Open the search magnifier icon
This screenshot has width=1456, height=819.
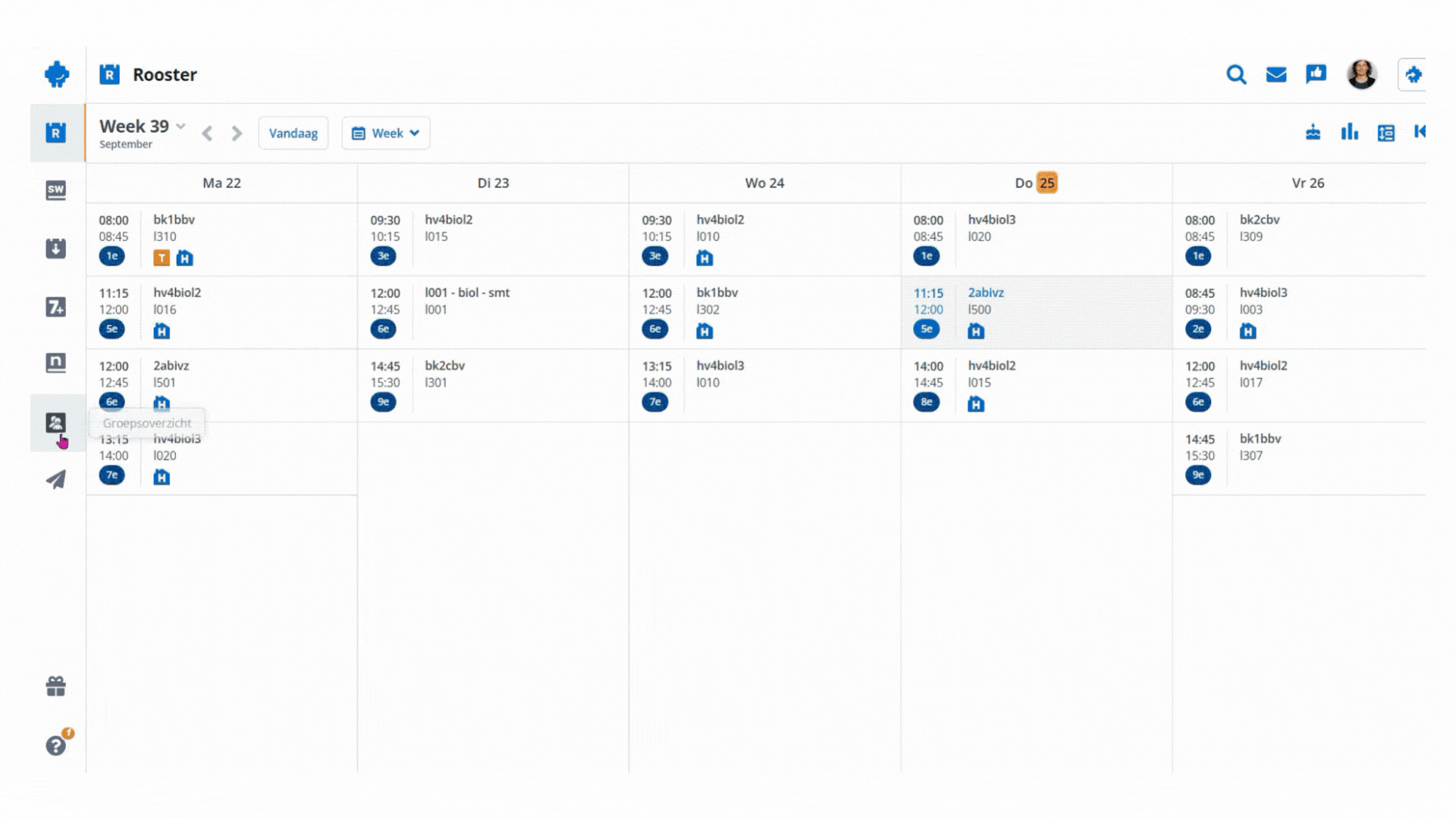[x=1236, y=74]
